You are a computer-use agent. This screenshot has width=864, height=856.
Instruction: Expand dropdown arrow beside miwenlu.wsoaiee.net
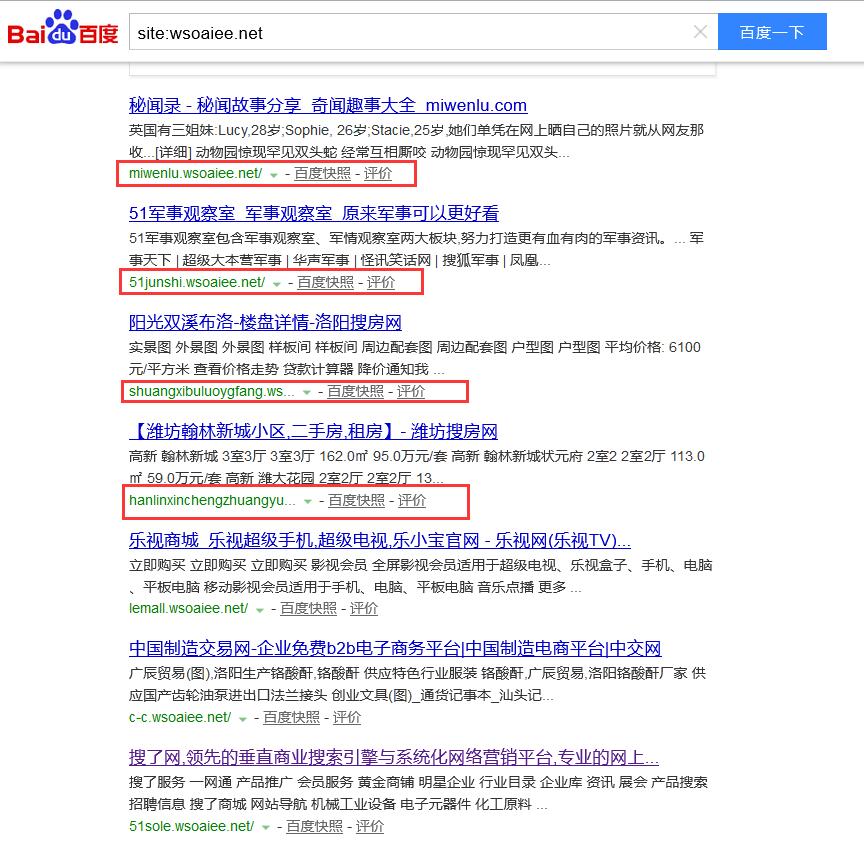pyautogui.click(x=274, y=175)
